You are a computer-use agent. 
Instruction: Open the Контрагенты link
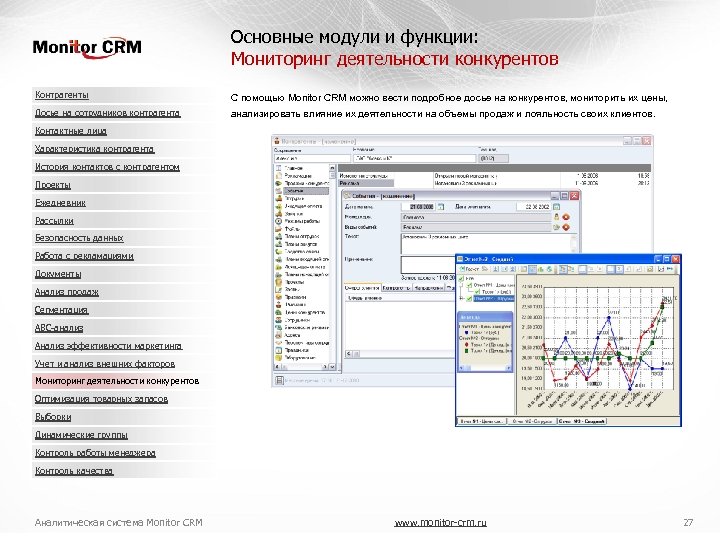coord(62,95)
